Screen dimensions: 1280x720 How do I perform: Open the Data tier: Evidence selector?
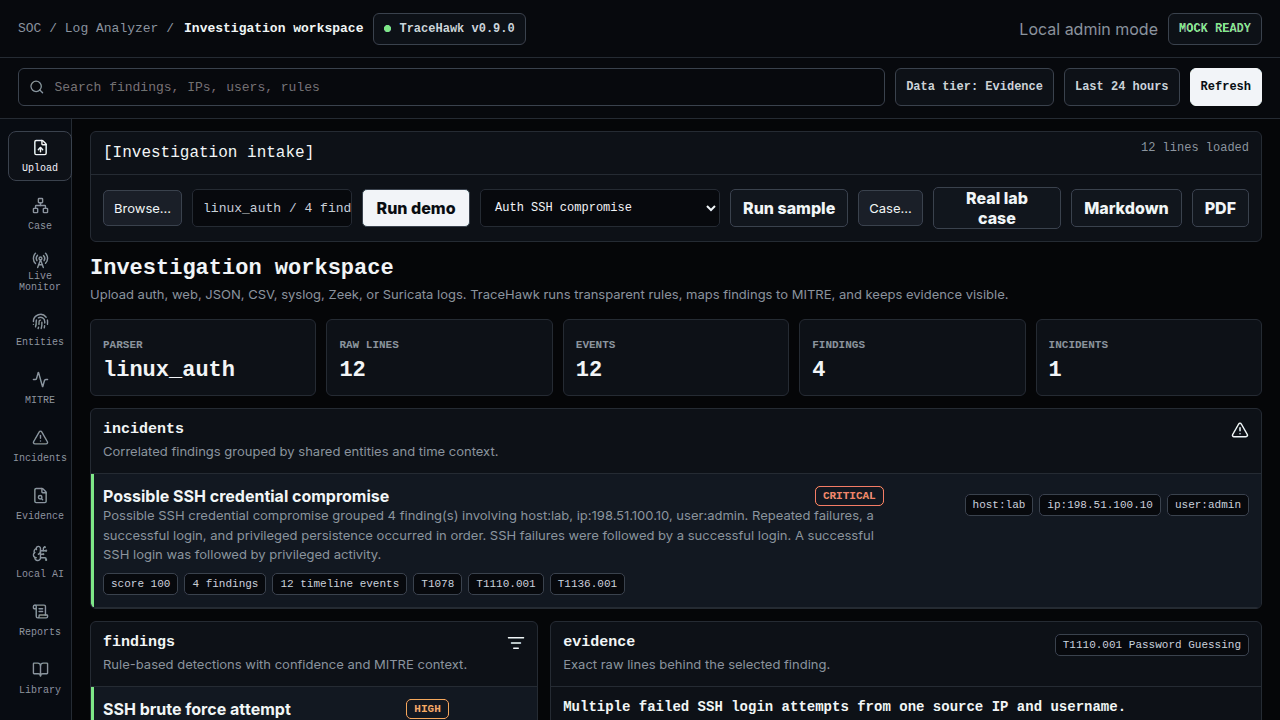974,87
